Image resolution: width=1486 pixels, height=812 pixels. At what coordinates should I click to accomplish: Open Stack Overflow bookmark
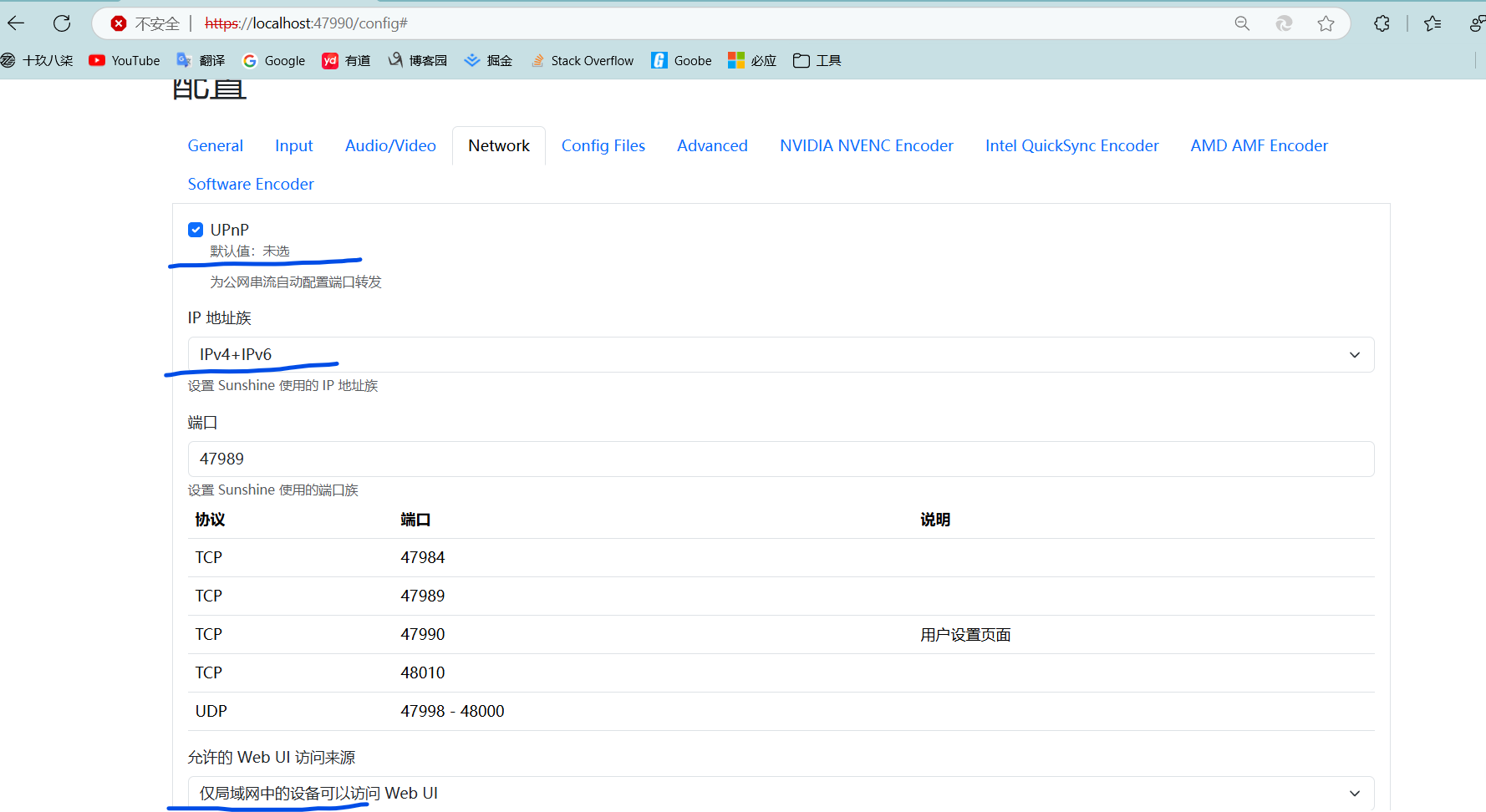click(583, 60)
